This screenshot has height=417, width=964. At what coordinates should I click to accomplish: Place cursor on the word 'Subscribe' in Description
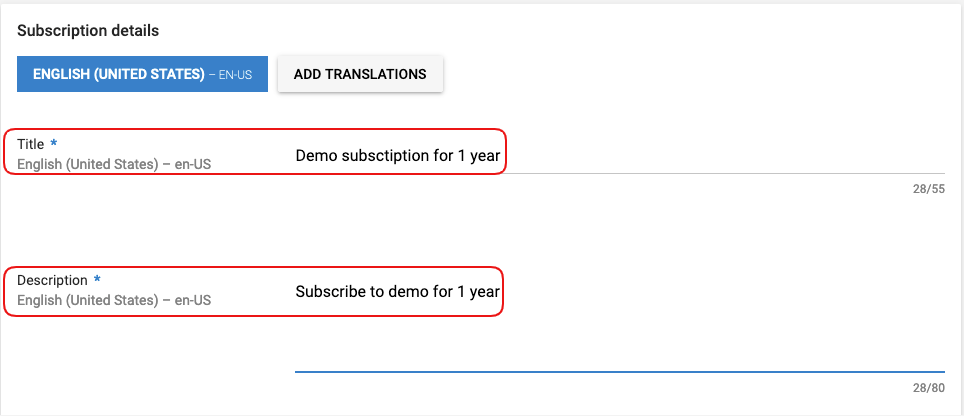(329, 292)
